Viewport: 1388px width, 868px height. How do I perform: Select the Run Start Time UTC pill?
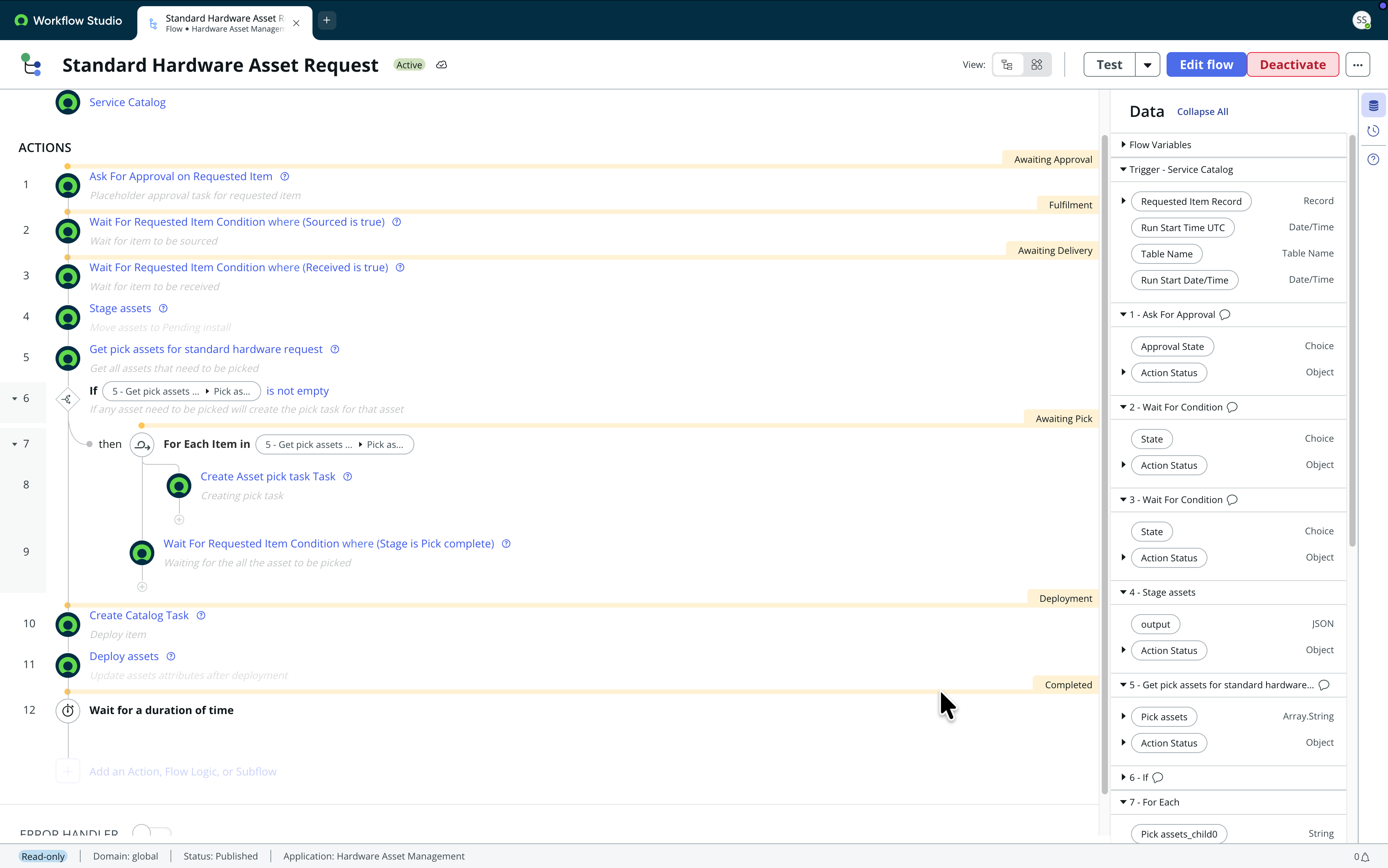[1182, 228]
